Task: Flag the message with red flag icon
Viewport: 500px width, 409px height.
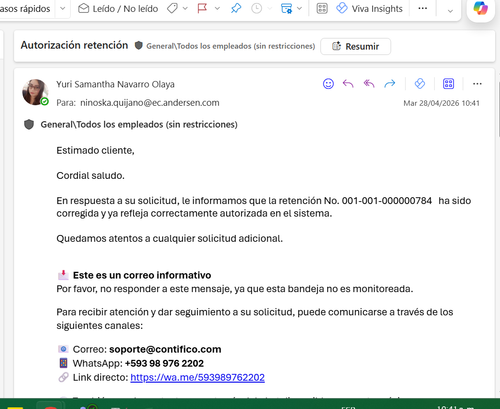Action: click(x=202, y=8)
